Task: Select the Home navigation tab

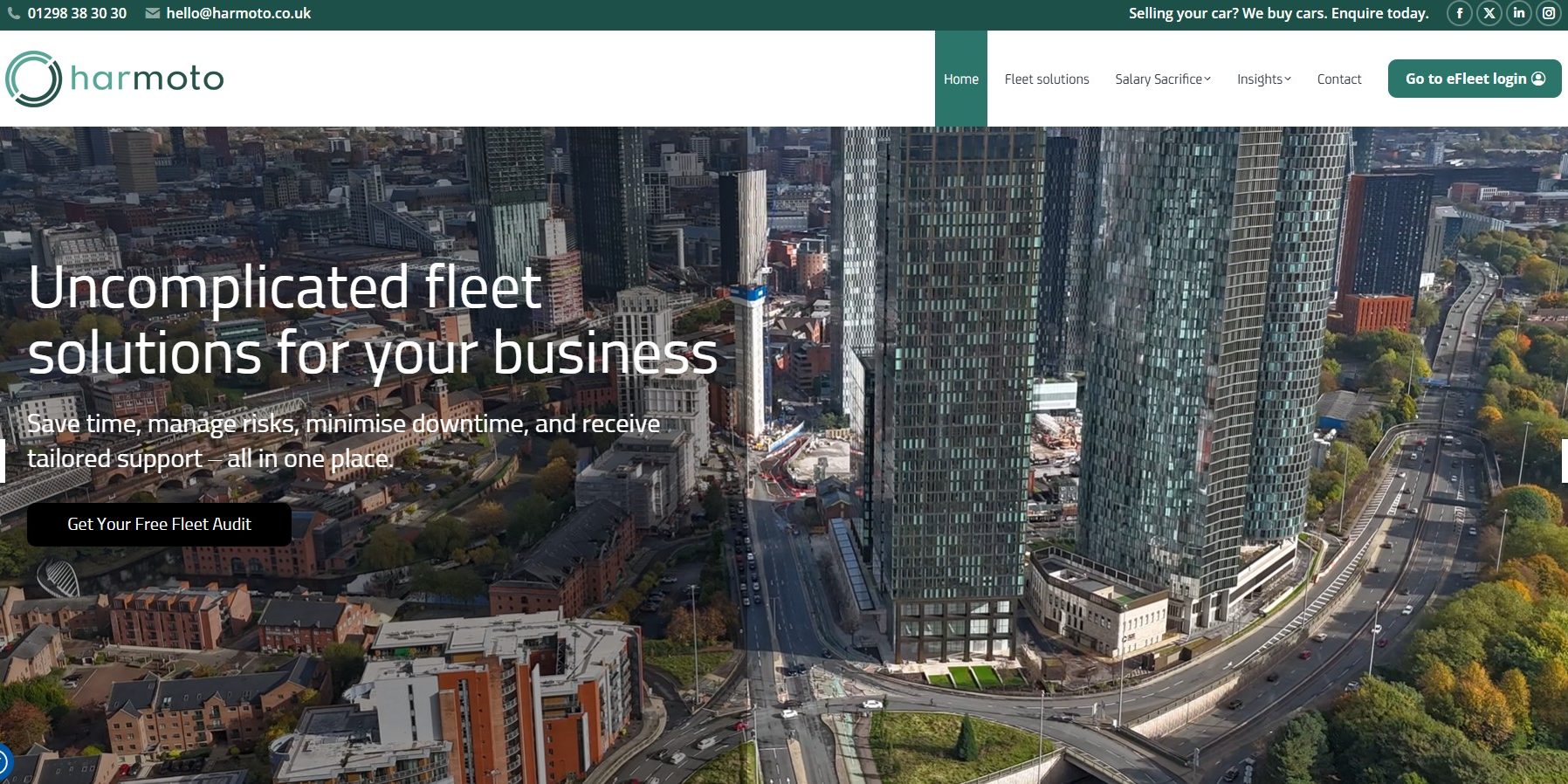Action: [x=960, y=79]
